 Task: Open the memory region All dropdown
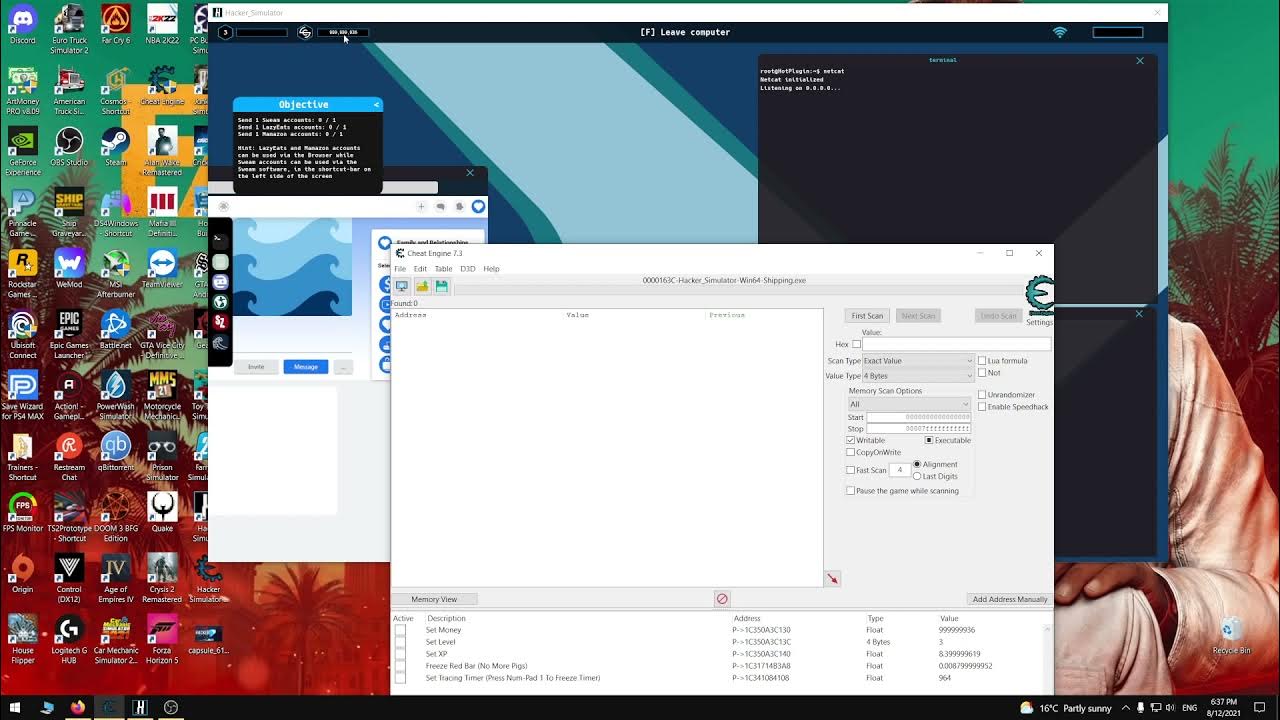(909, 404)
